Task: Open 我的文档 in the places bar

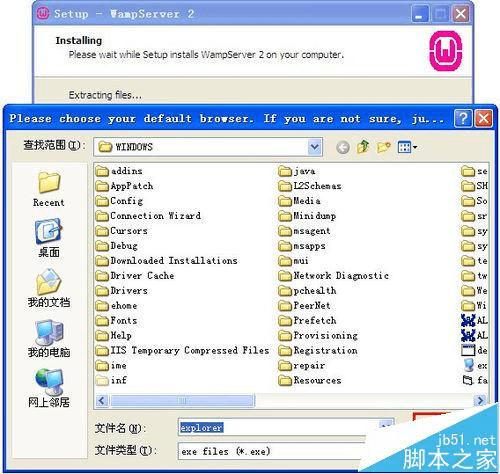Action: pos(49,288)
